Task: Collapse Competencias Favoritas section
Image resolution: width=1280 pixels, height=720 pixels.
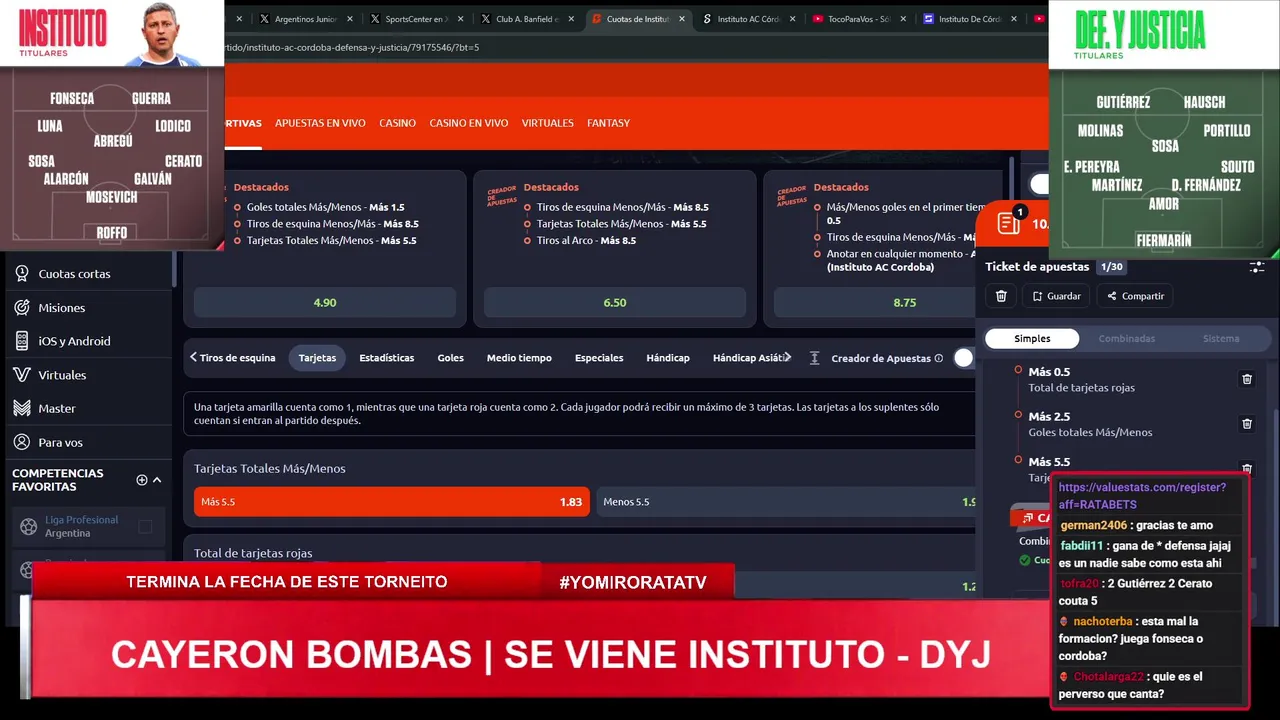Action: point(157,480)
